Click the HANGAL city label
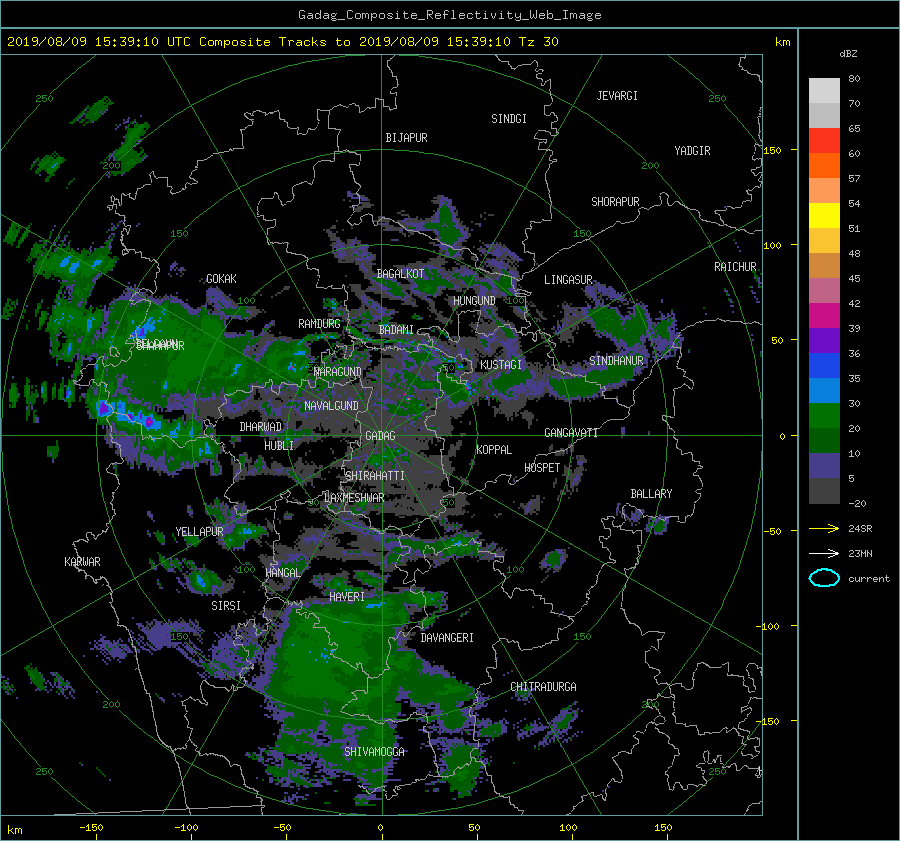The width and height of the screenshot is (900, 841). 283,573
